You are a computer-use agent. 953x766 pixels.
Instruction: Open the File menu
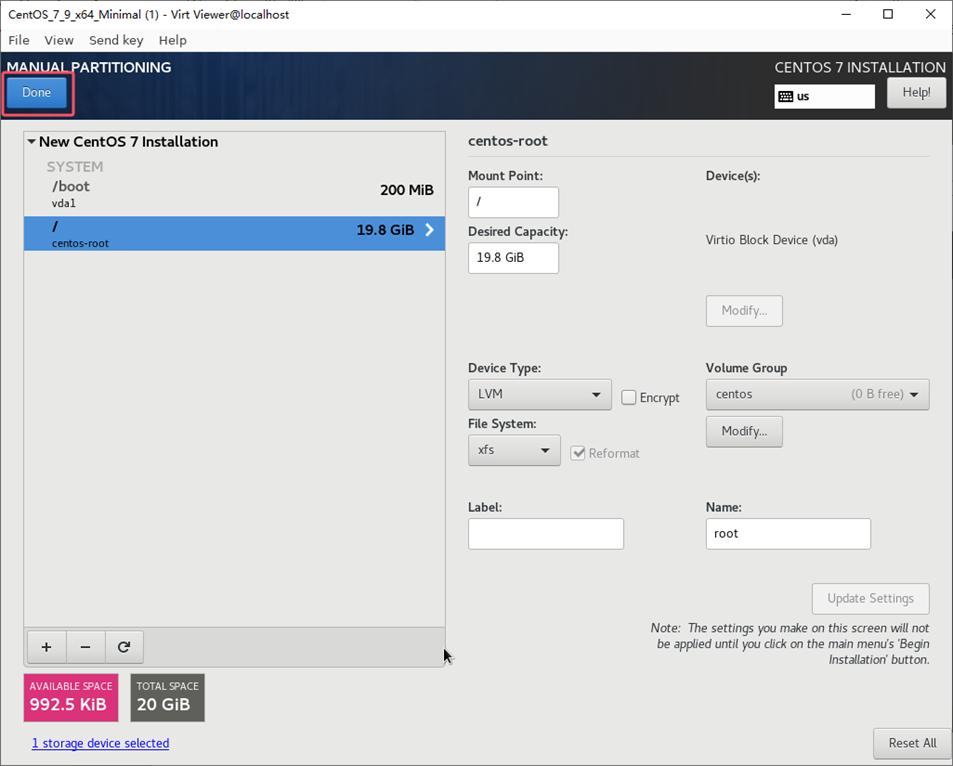pyautogui.click(x=19, y=40)
